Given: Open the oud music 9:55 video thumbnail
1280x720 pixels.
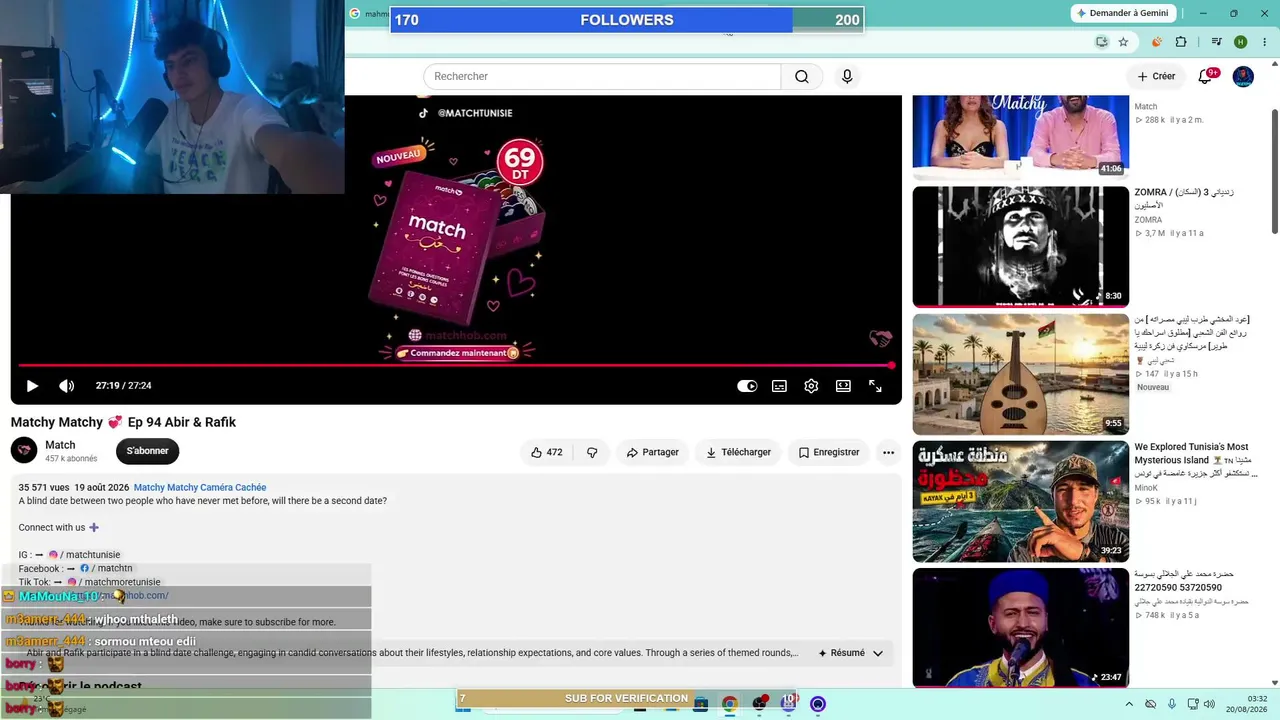Looking at the screenshot, I should pos(1020,374).
